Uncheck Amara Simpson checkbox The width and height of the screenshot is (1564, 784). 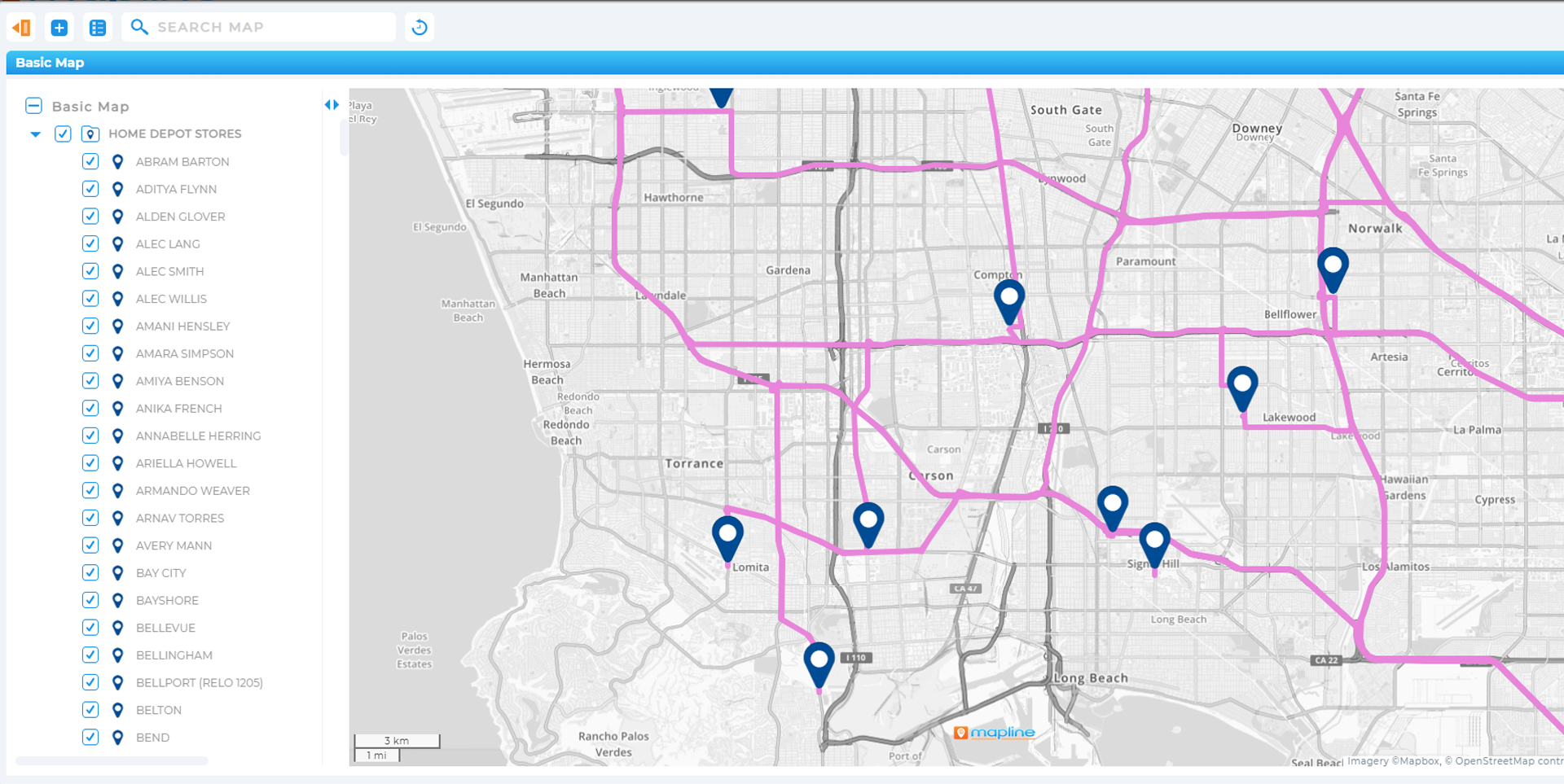coord(90,353)
